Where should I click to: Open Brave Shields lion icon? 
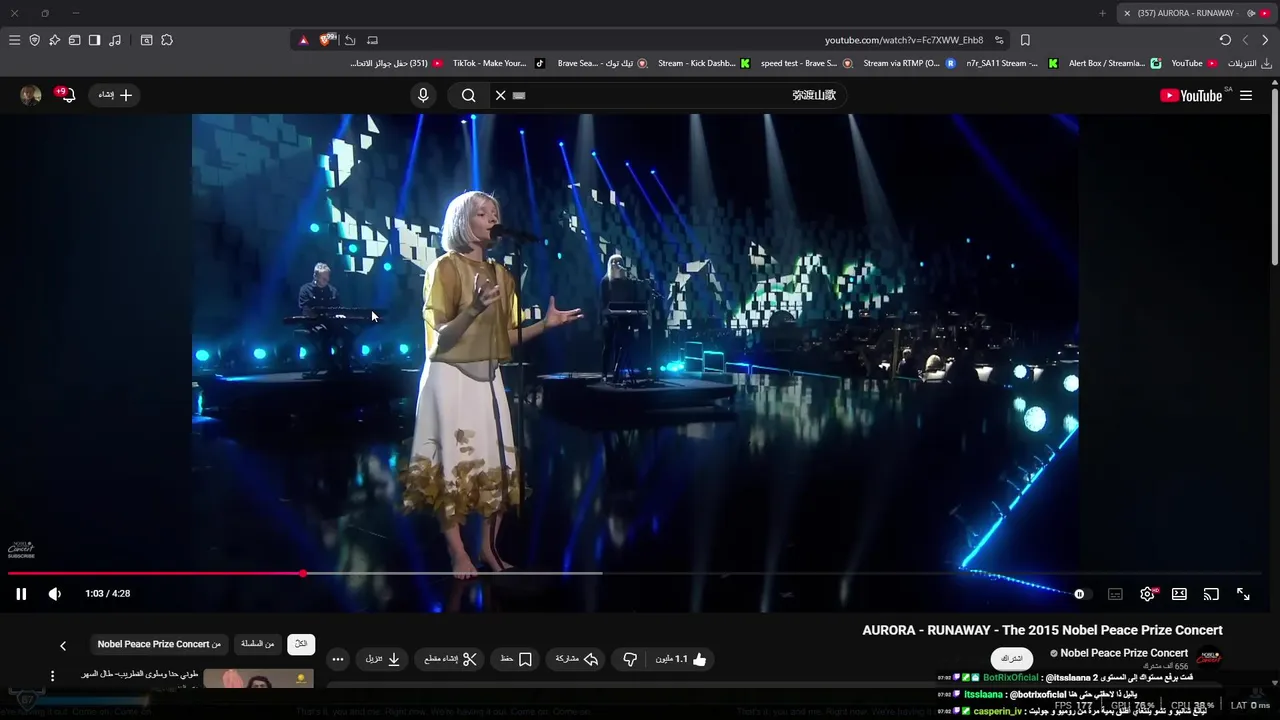[x=326, y=40]
